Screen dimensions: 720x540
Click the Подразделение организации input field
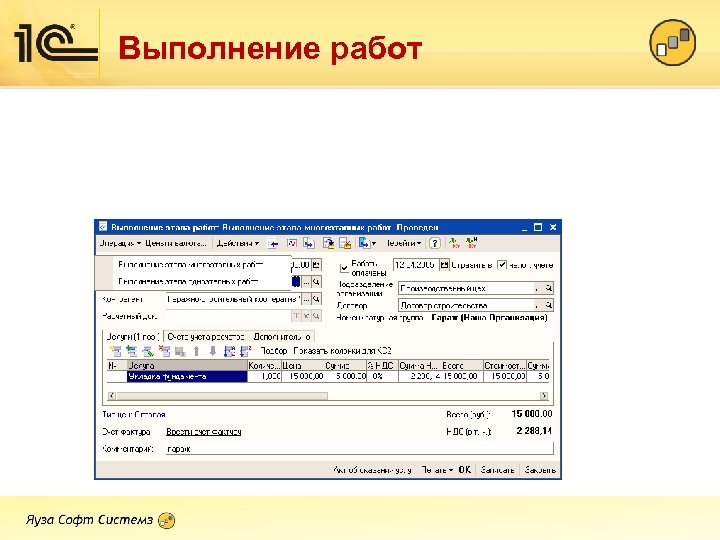(x=466, y=288)
